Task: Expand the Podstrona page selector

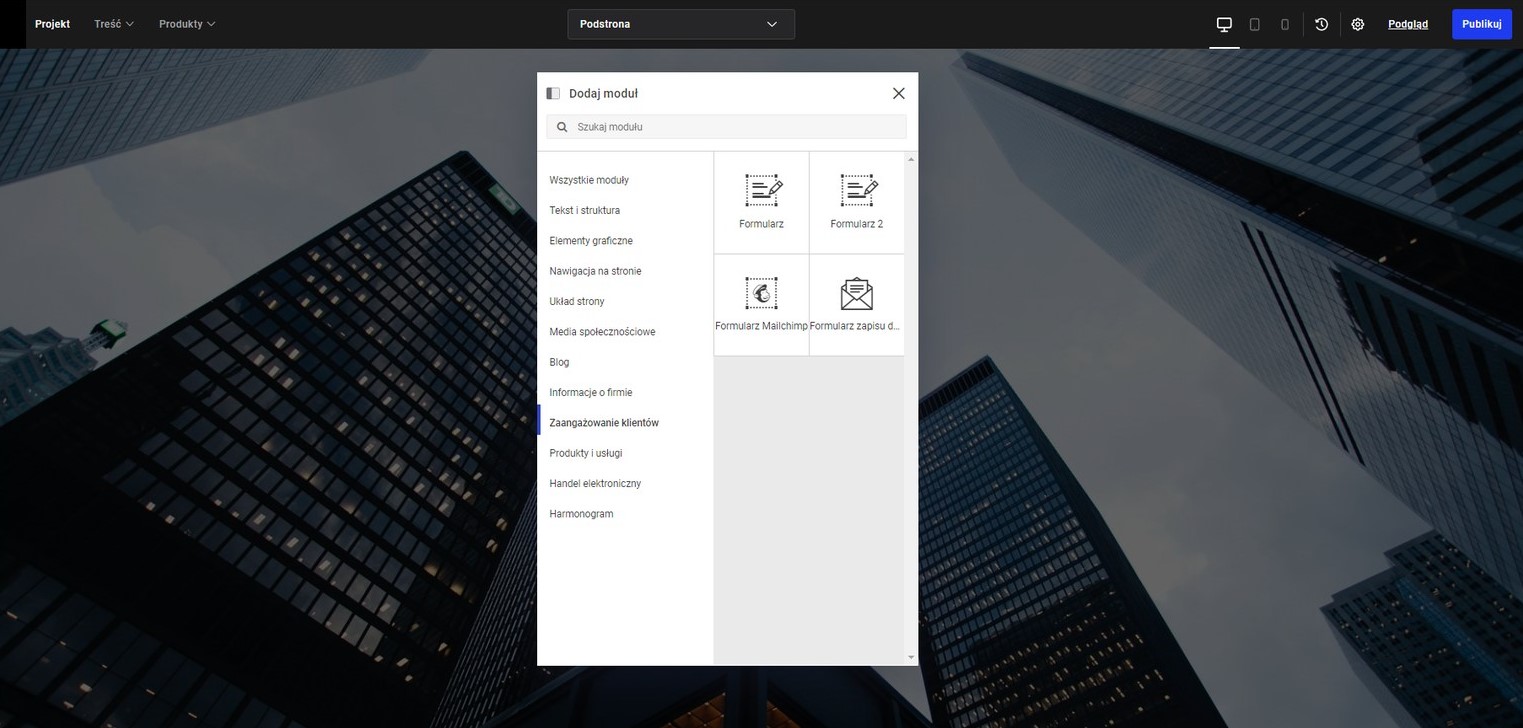Action: (681, 24)
